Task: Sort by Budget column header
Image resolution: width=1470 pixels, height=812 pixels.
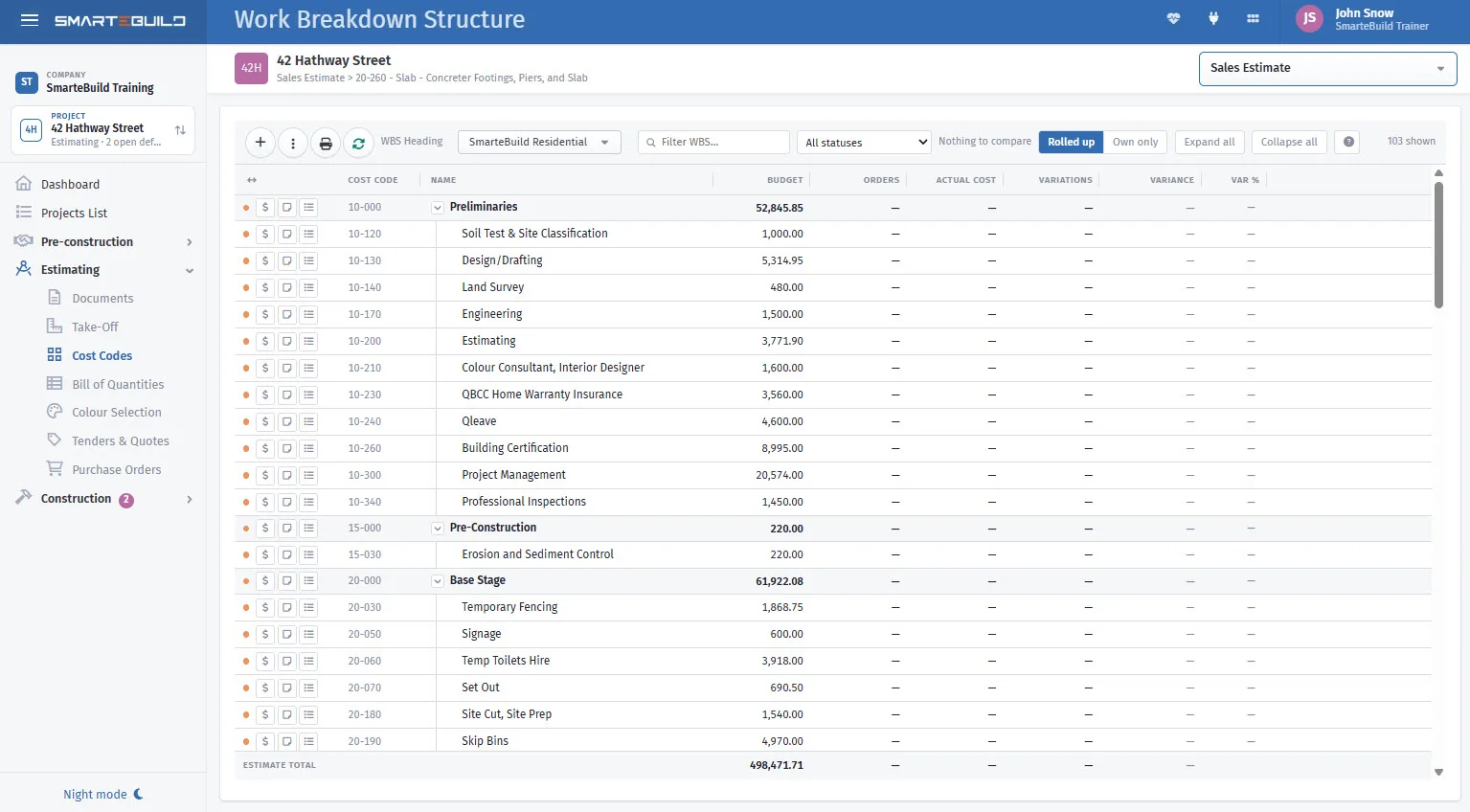Action: tap(784, 180)
